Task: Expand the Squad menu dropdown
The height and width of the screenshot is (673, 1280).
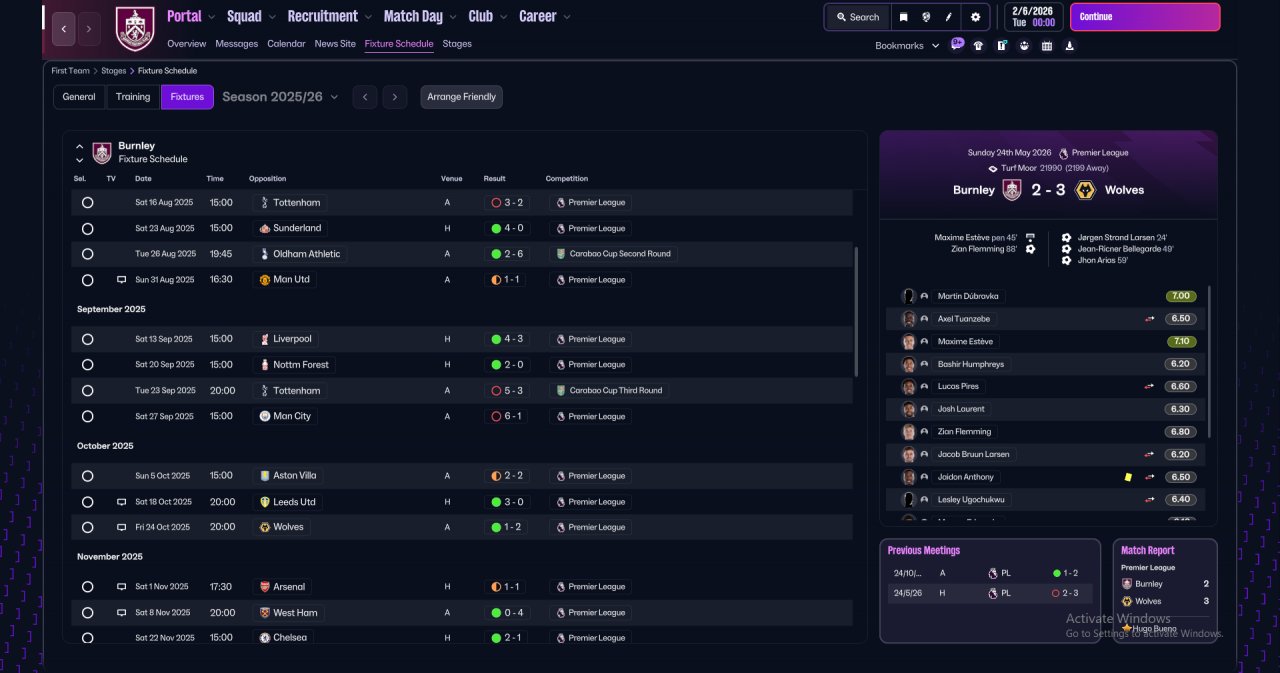Action: pyautogui.click(x=272, y=17)
